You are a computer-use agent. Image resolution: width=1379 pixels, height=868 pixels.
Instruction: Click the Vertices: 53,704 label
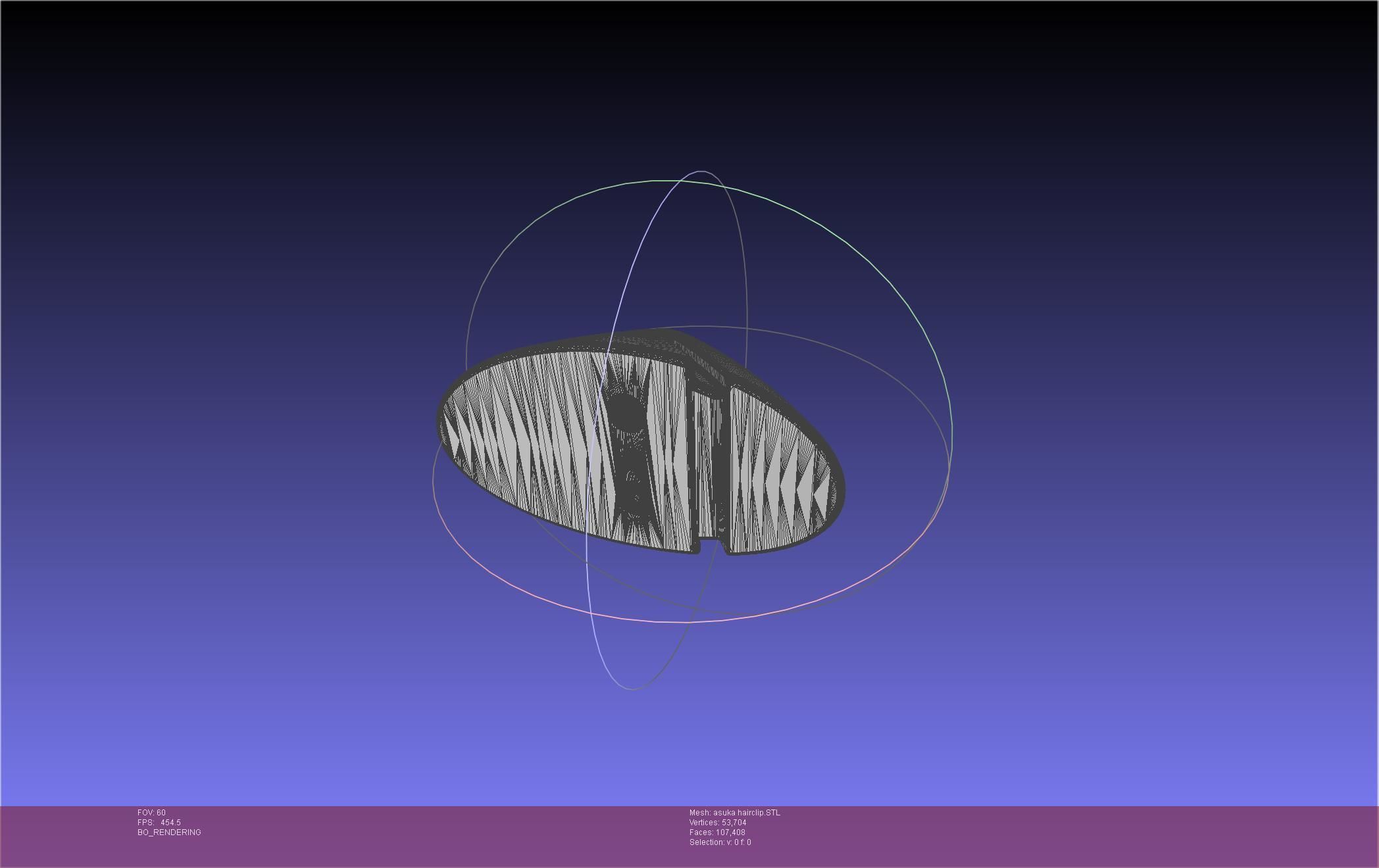pos(717,823)
